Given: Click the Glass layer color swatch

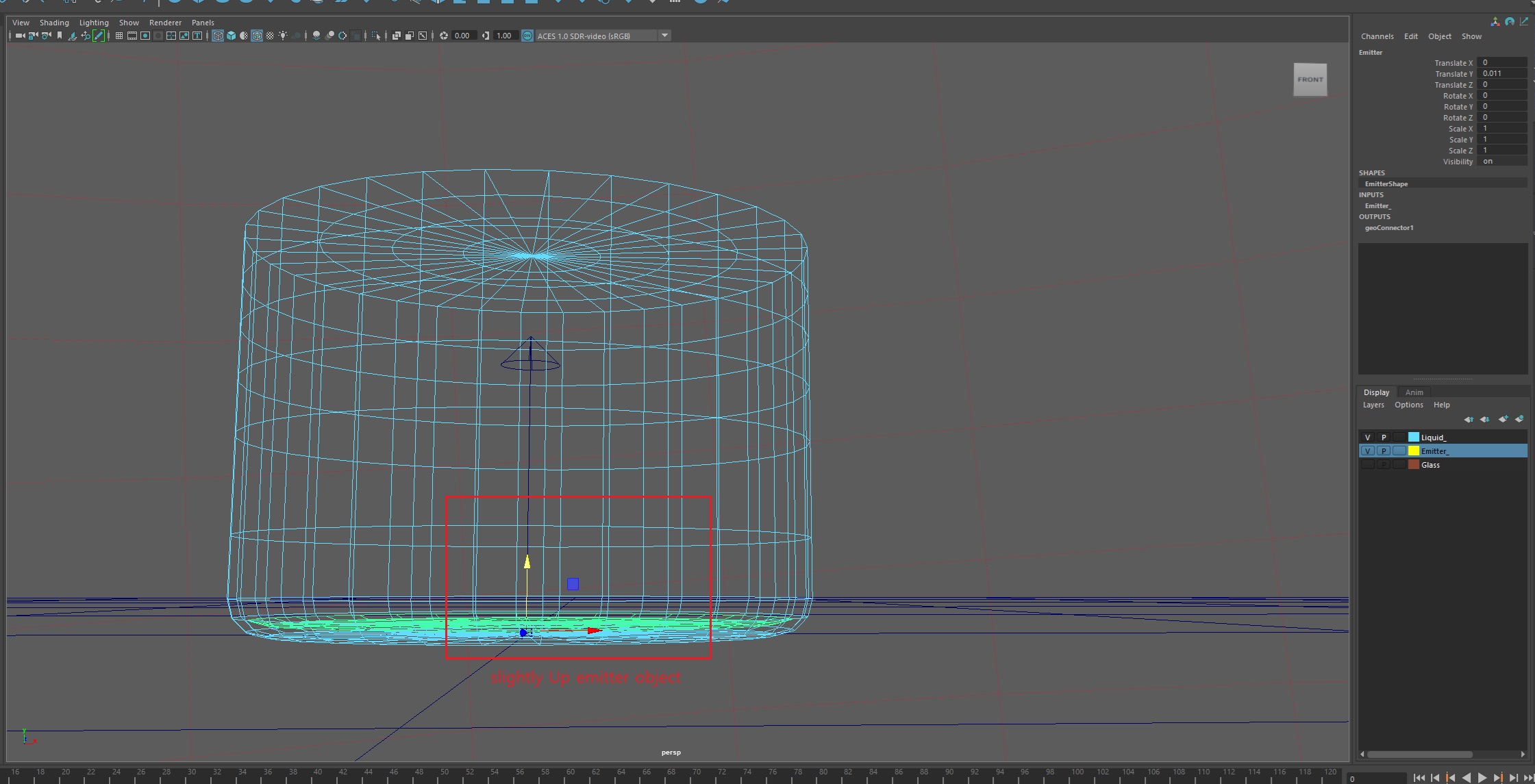Looking at the screenshot, I should 1413,465.
